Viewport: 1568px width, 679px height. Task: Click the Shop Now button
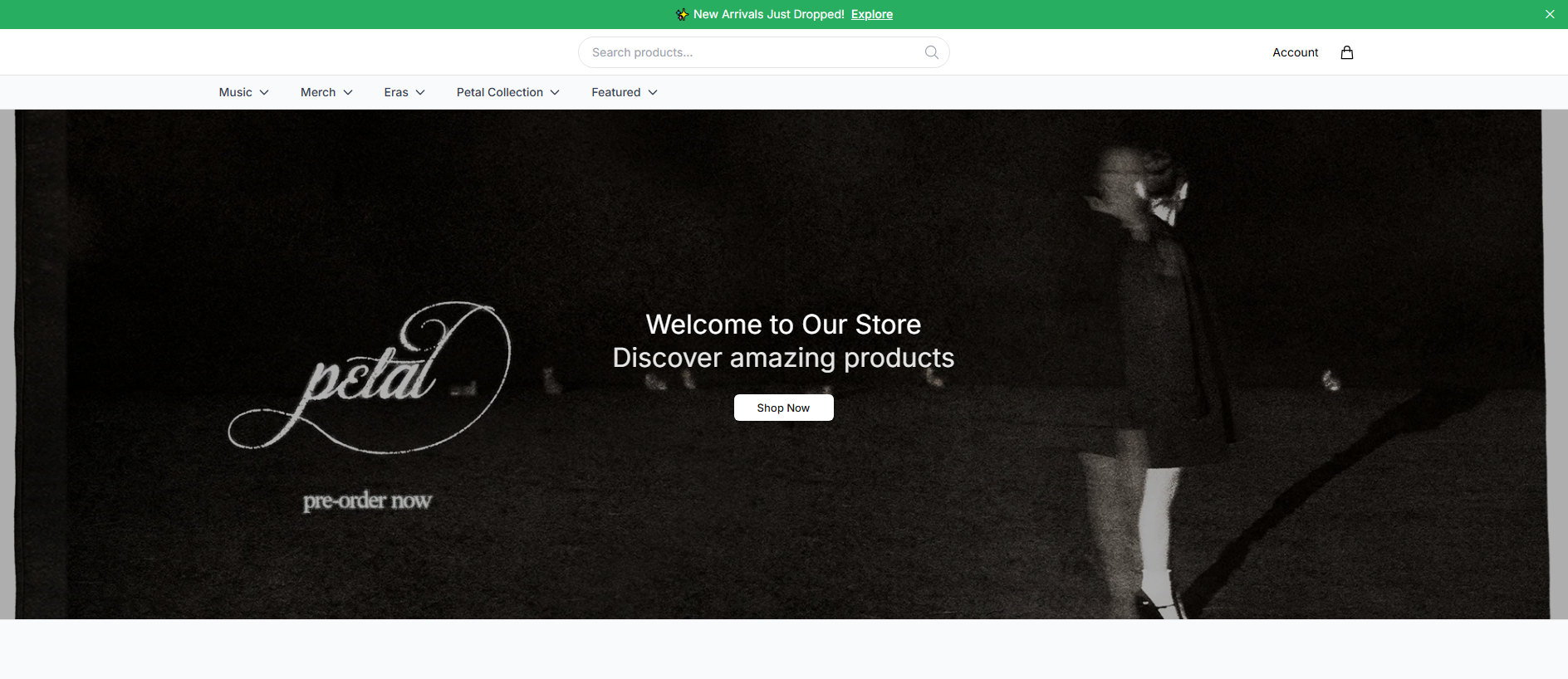point(783,408)
